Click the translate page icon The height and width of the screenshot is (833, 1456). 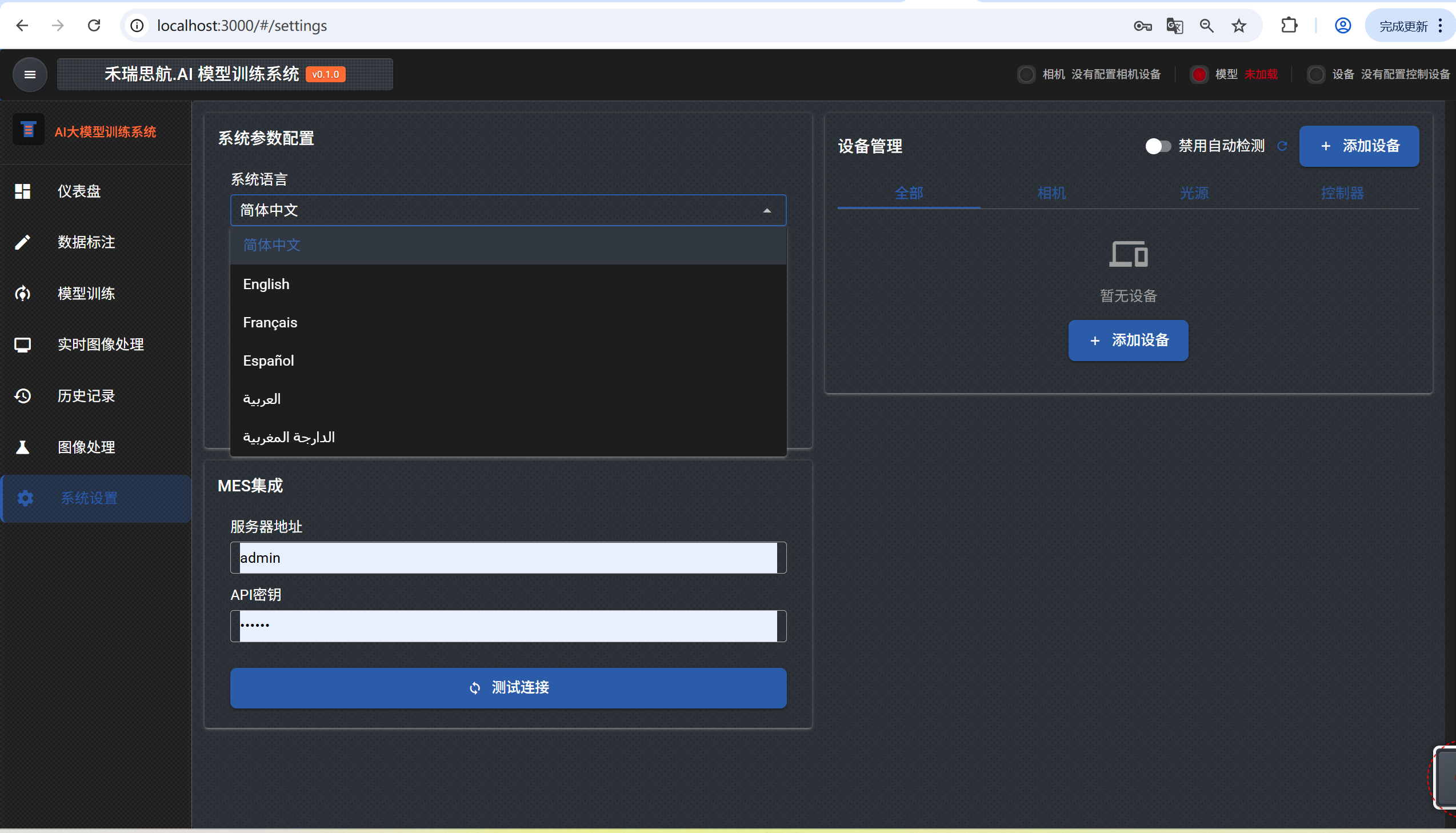point(1174,26)
